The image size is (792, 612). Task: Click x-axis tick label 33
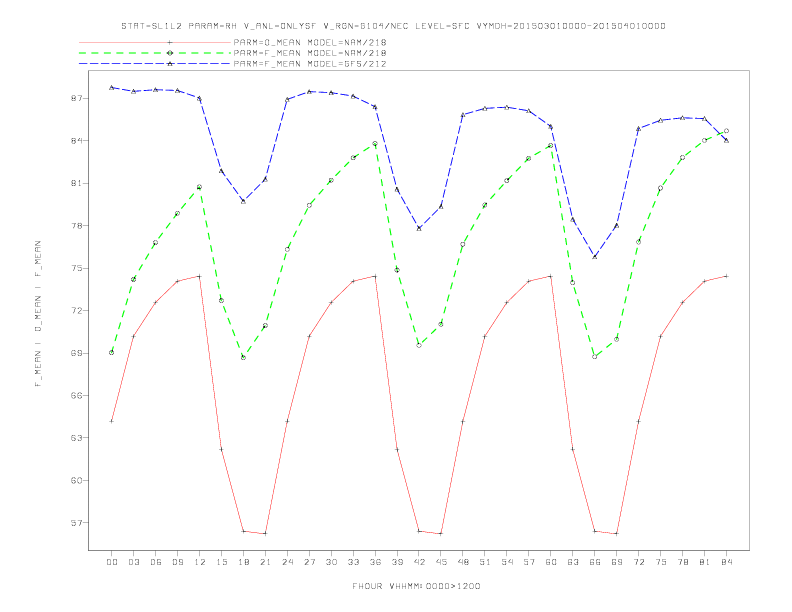[x=353, y=562]
